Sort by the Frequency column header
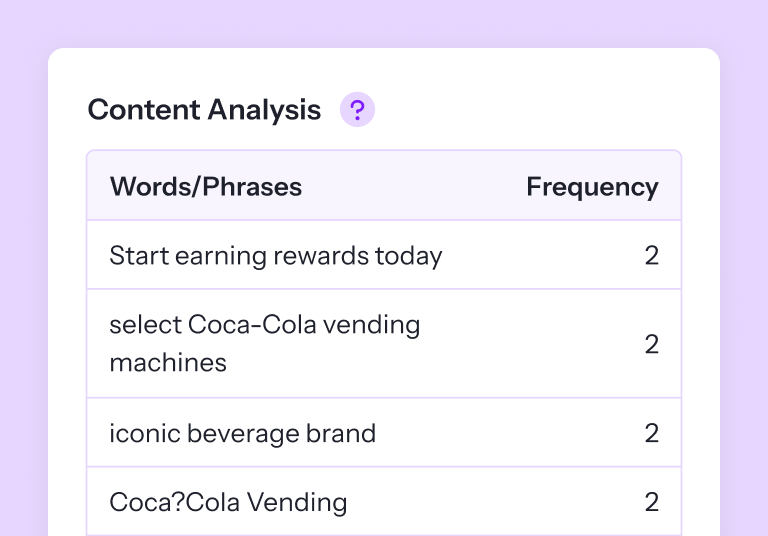This screenshot has height=536, width=768. point(592,187)
